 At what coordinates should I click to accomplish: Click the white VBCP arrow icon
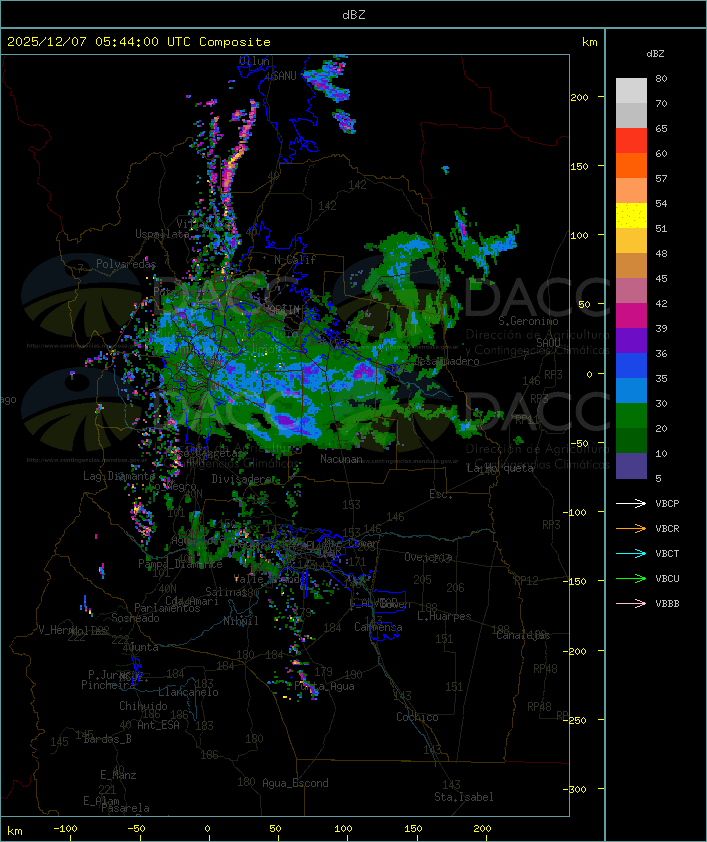631,503
